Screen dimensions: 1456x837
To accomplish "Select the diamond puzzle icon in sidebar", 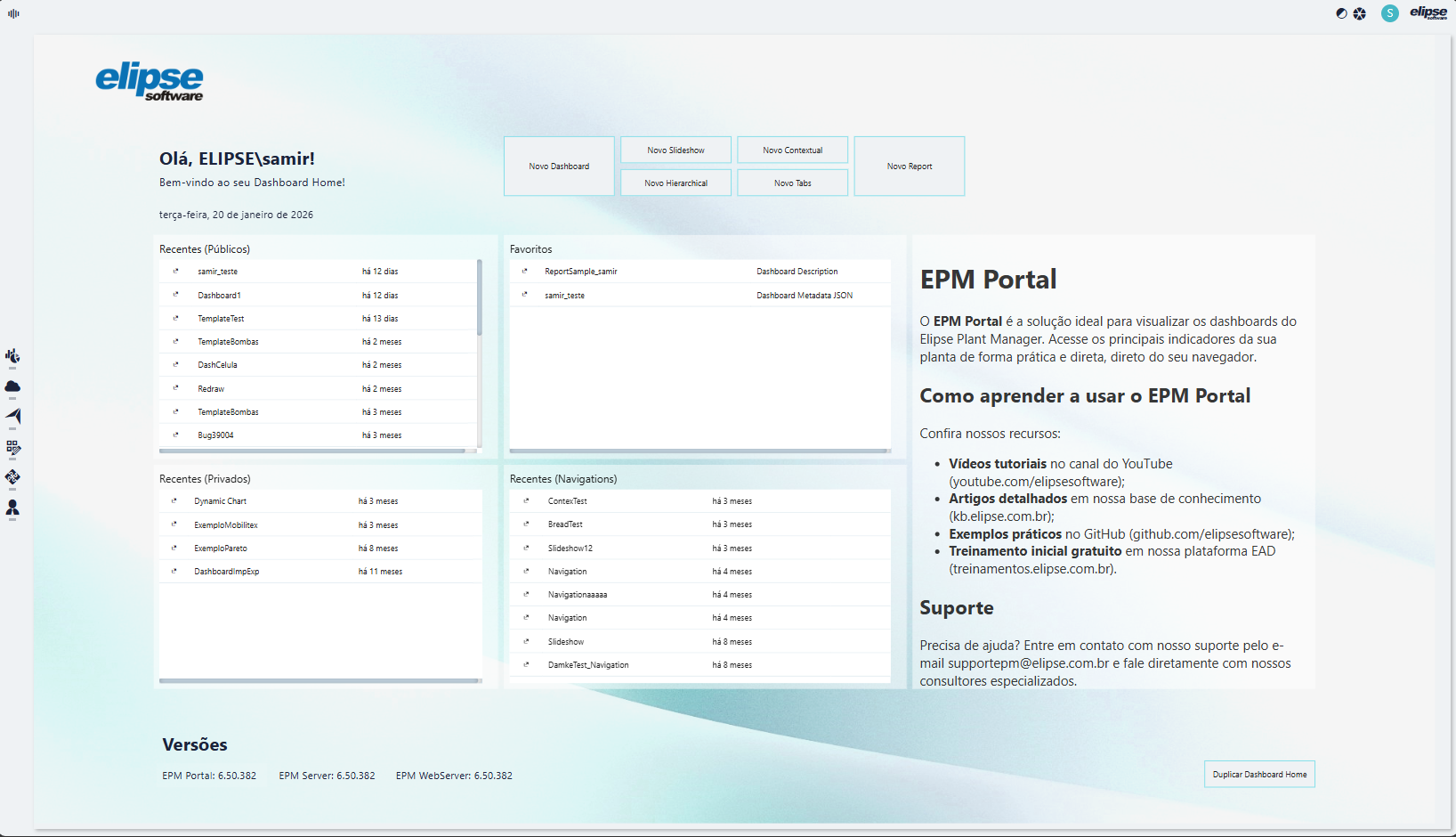I will (12, 477).
